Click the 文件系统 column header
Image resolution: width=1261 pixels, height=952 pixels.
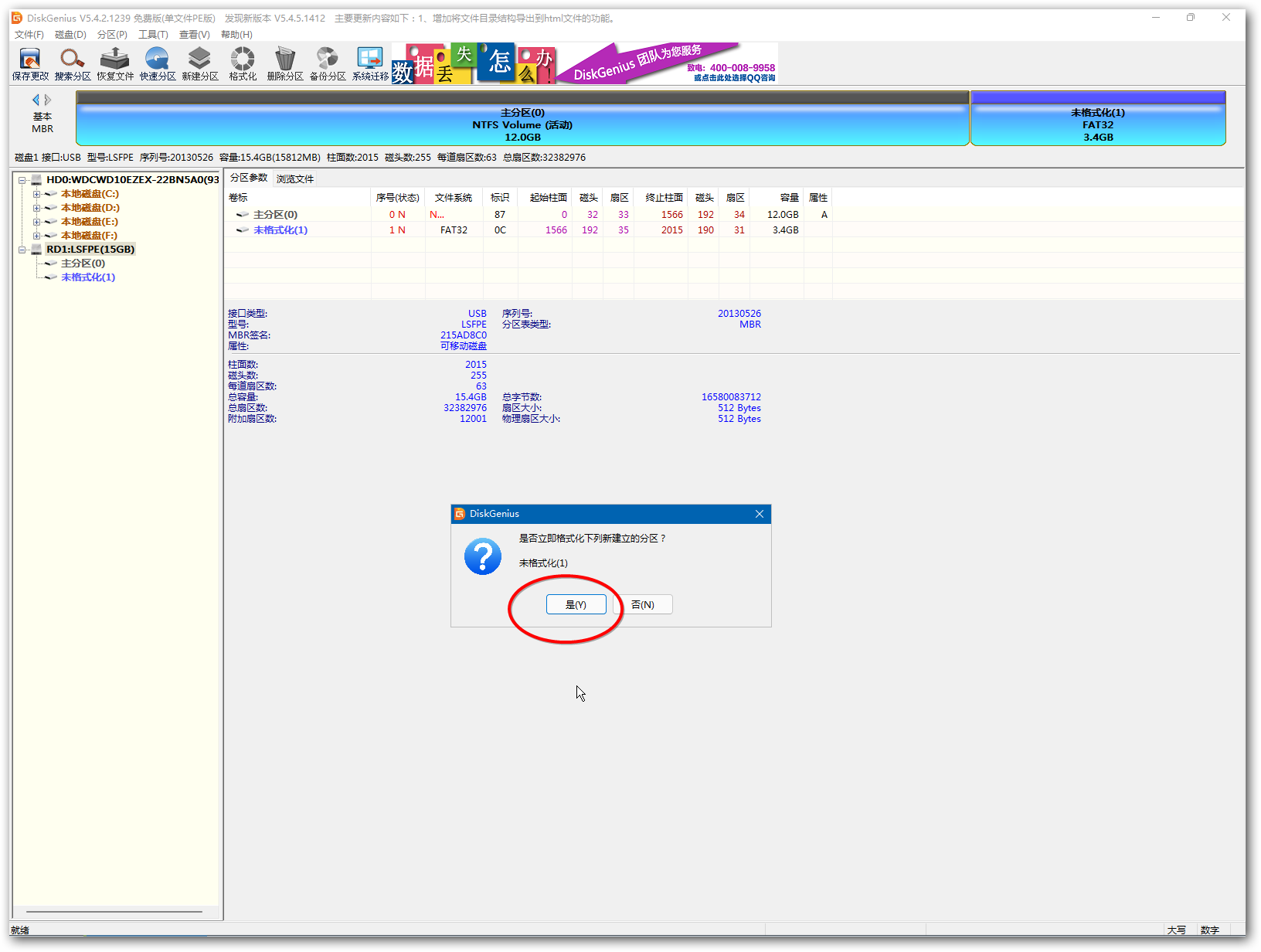[454, 198]
